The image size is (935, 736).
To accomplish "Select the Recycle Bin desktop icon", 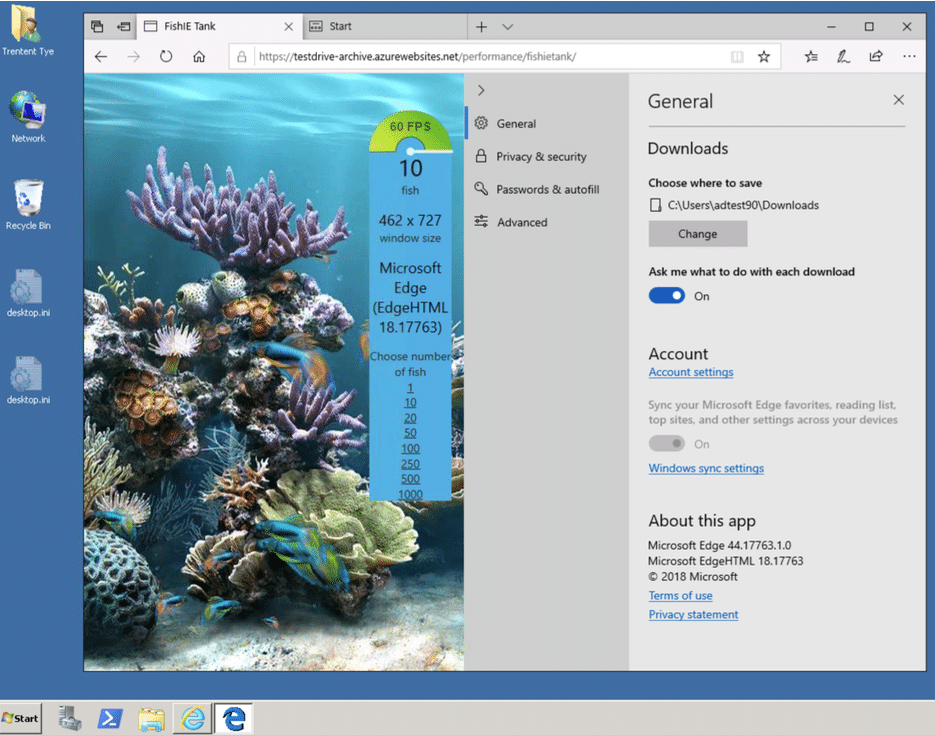I will [28, 205].
